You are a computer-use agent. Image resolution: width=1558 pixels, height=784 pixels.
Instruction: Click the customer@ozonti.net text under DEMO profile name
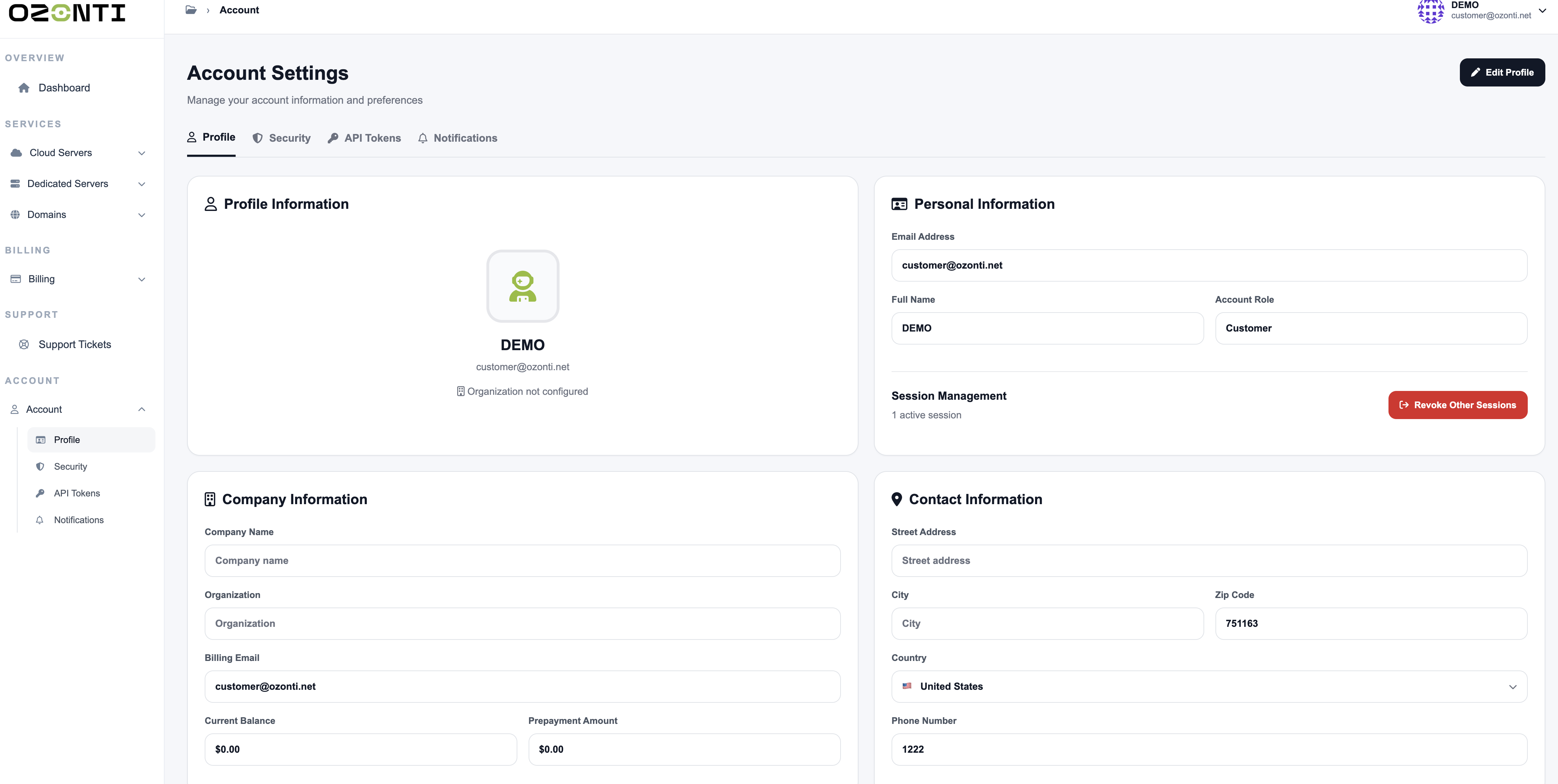[x=523, y=367]
